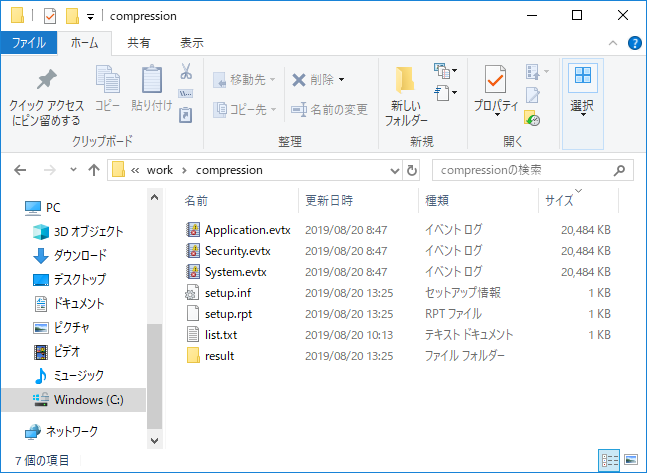Switch to the Home (ホーム) tab
The width and height of the screenshot is (647, 473).
click(x=84, y=43)
